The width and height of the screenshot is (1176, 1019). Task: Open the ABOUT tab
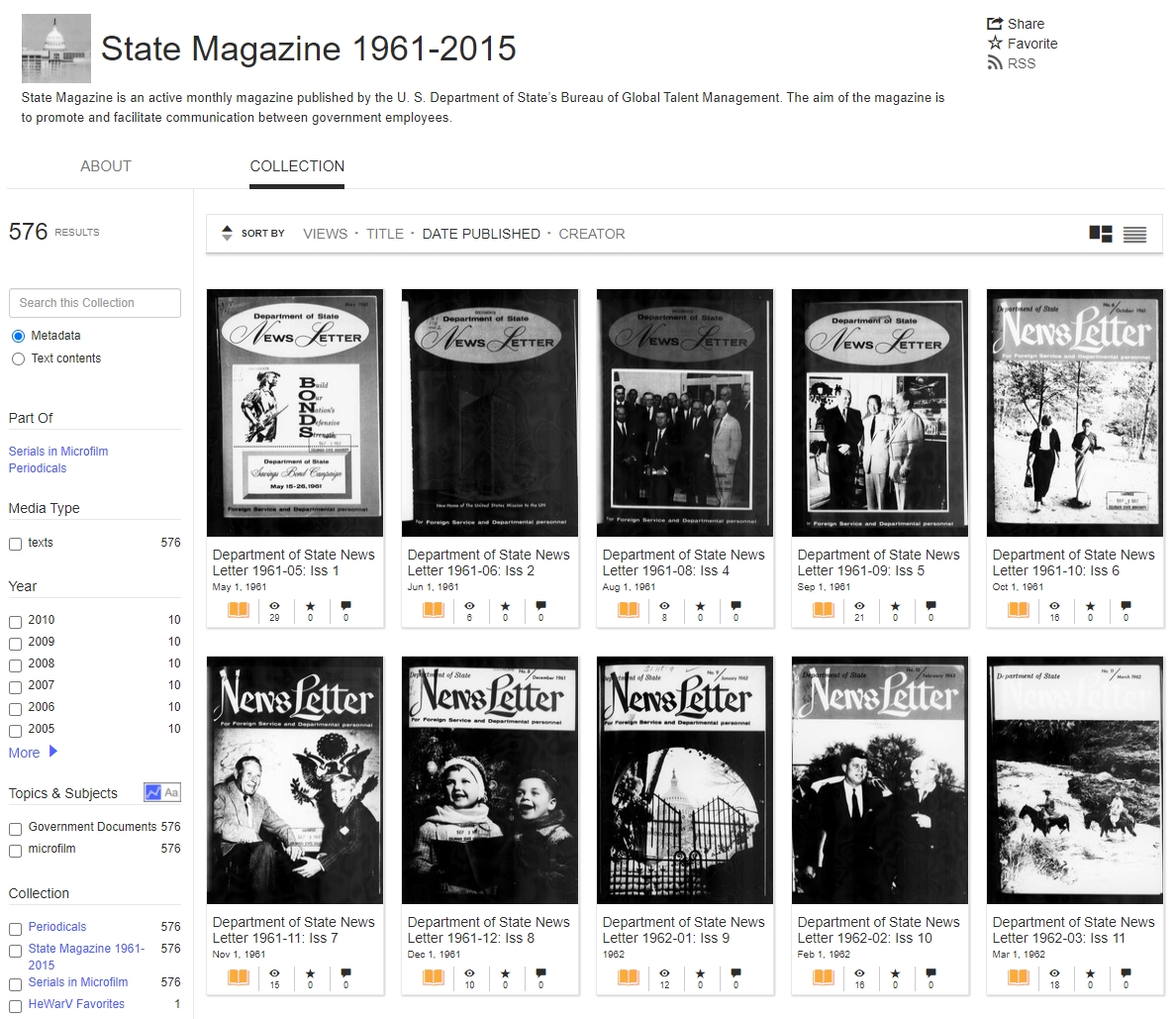coord(106,165)
